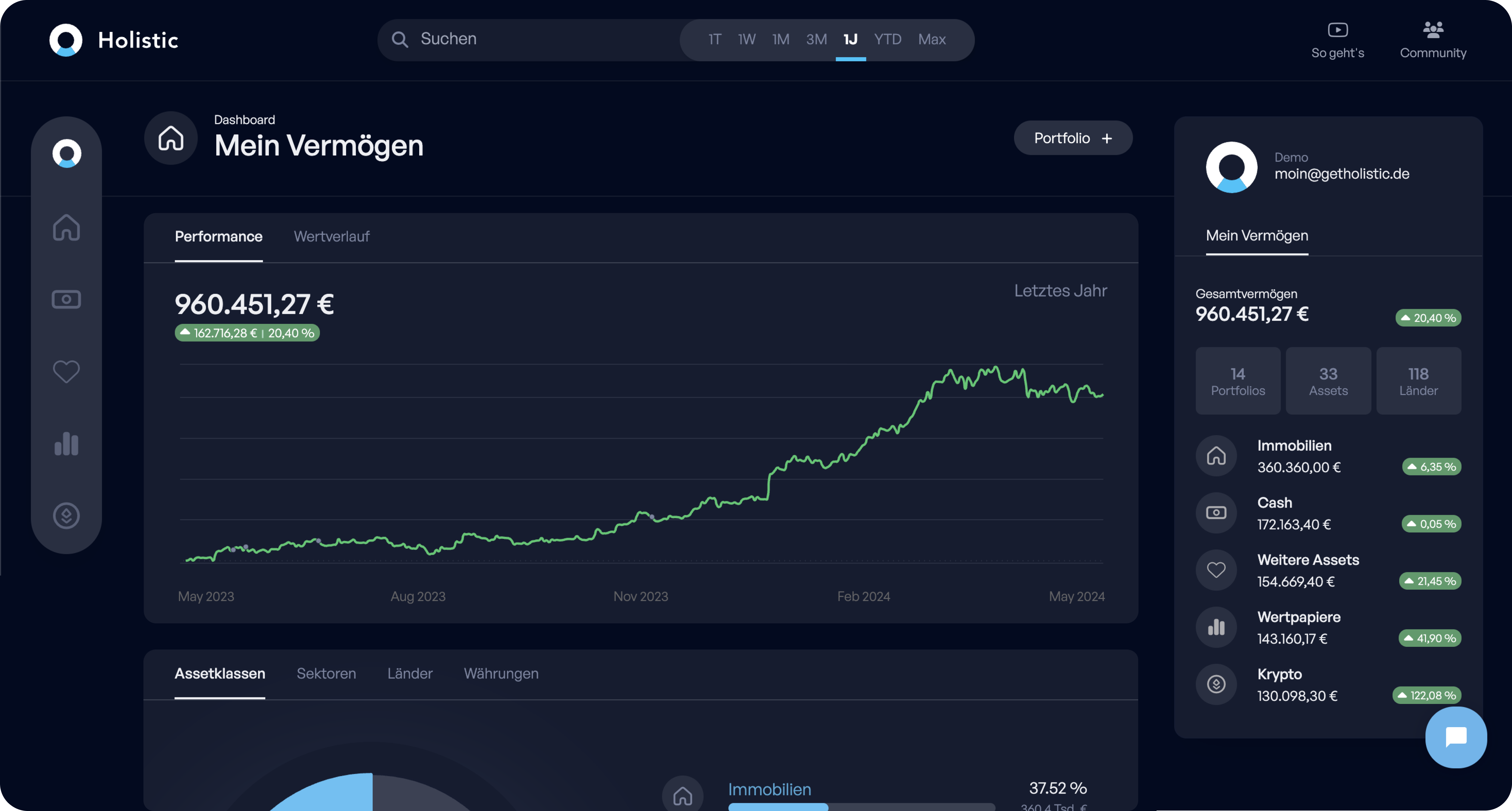The width and height of the screenshot is (1512, 811).
Task: Click the Dashboard home icon beside title
Action: [x=171, y=138]
